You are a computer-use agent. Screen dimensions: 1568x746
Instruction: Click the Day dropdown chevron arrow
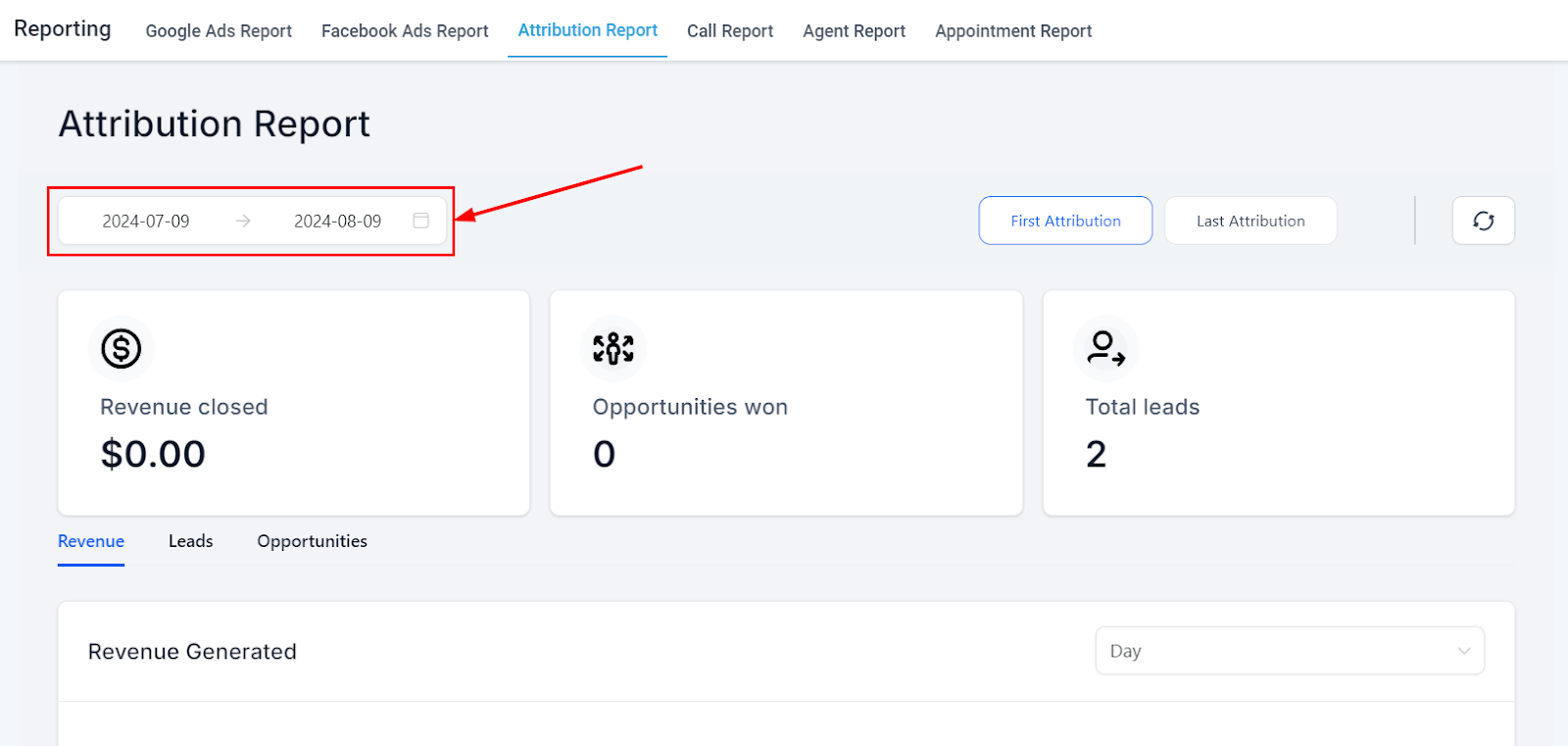1464,651
